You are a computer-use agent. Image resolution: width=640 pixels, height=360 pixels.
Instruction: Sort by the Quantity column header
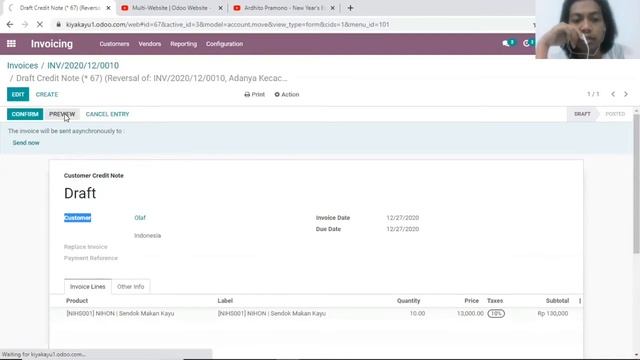click(x=408, y=301)
